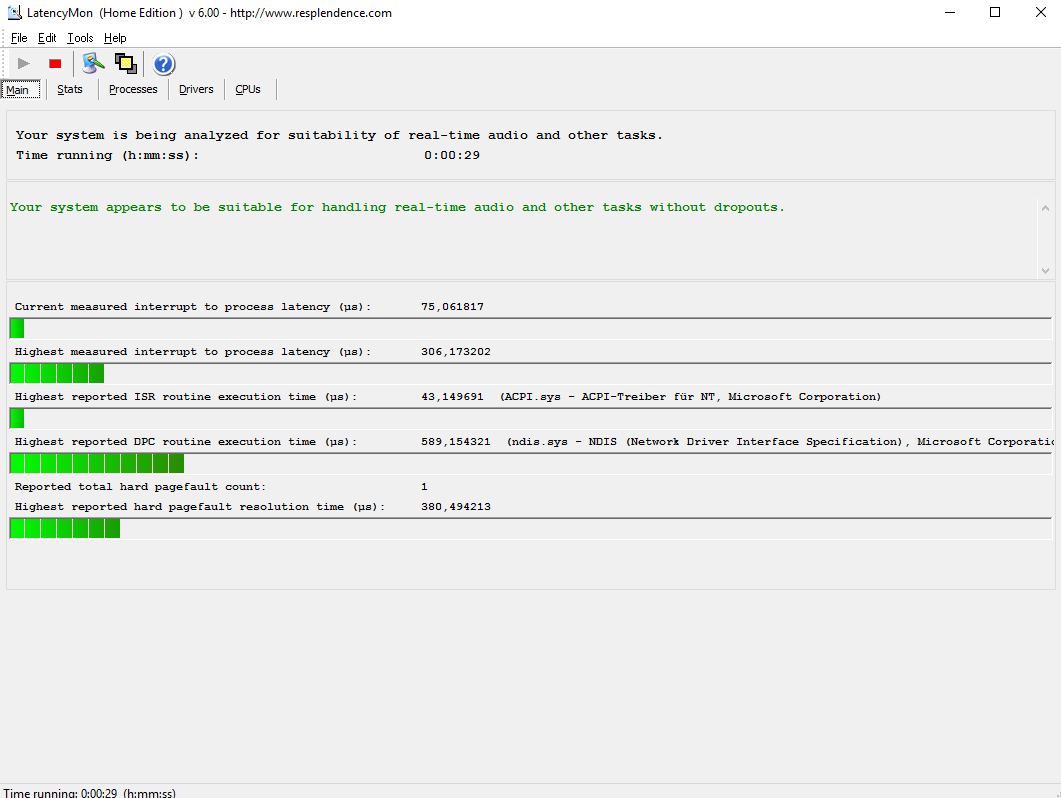Image resolution: width=1061 pixels, height=798 pixels.
Task: Click 'Current measured interrupt to process latency' label
Action: tap(193, 307)
